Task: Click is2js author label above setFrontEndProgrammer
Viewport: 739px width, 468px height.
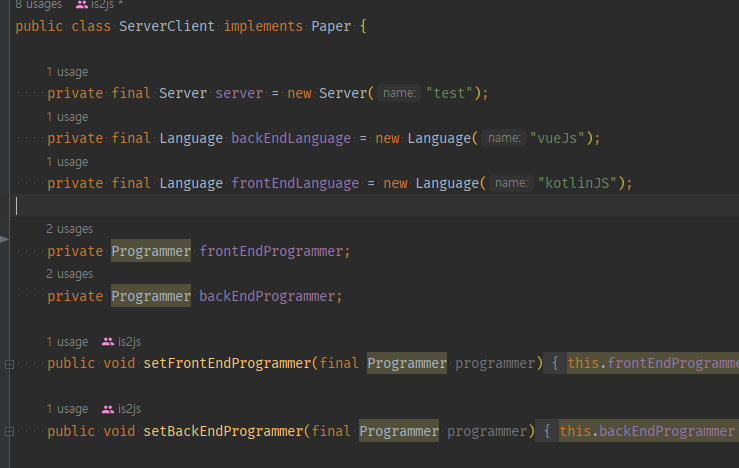Action: coord(129,342)
